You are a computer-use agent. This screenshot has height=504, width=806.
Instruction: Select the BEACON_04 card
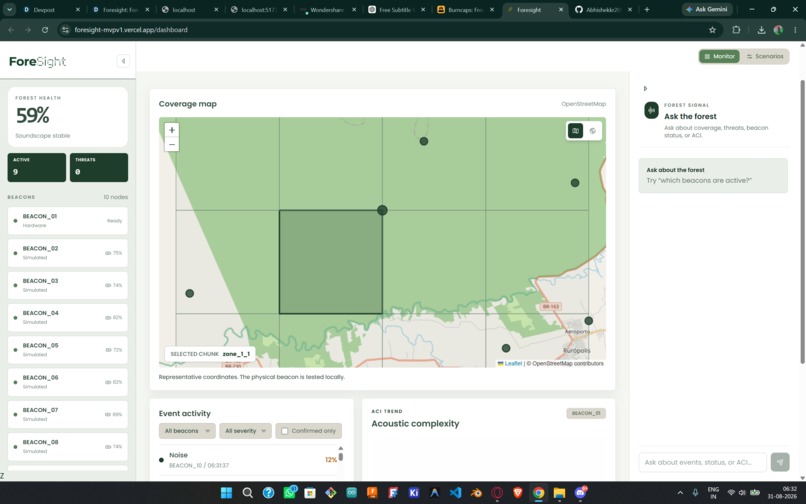click(68, 317)
